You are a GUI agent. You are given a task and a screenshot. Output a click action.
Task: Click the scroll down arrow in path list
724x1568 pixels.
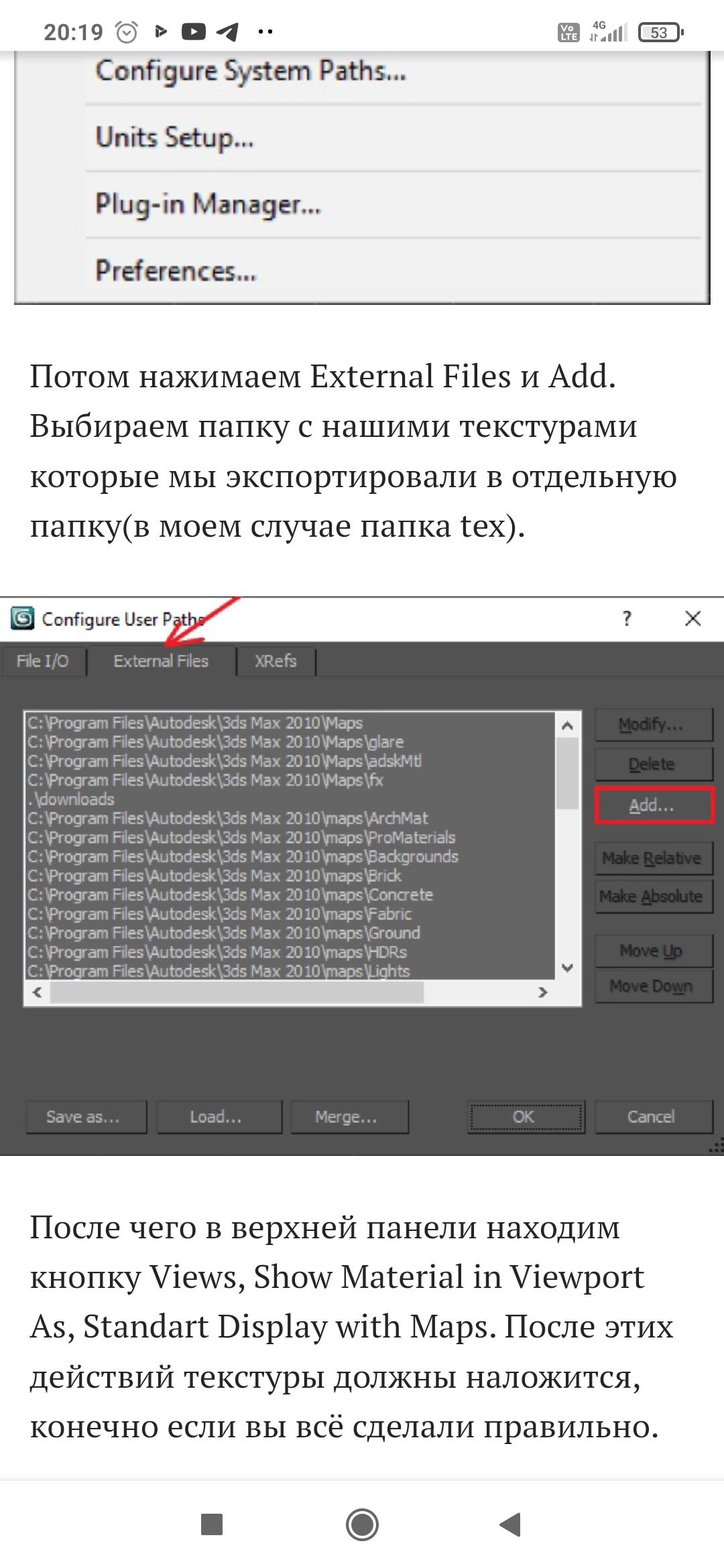[567, 967]
